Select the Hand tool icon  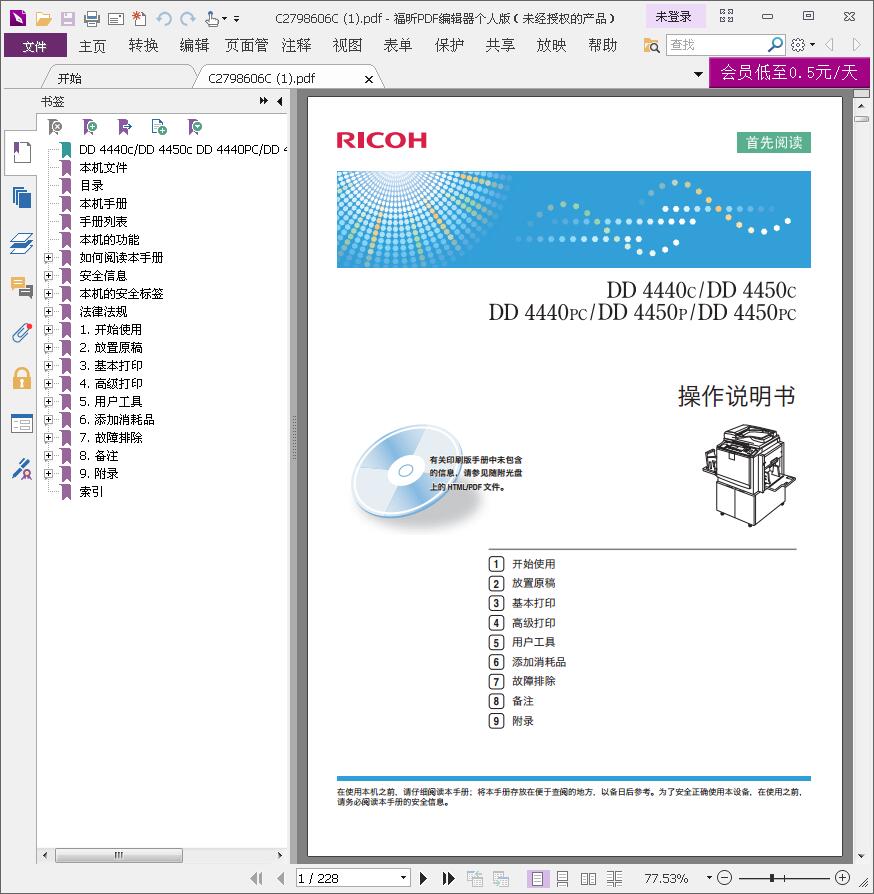coord(212,19)
